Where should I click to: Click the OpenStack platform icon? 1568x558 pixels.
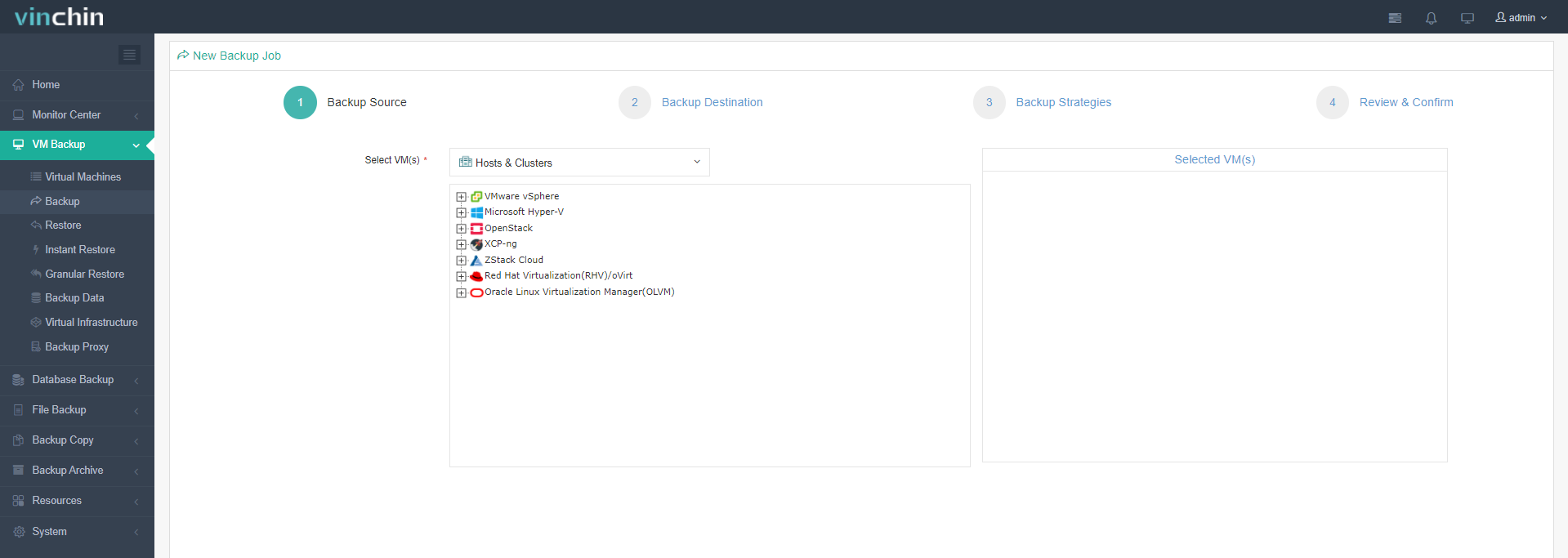tap(476, 229)
